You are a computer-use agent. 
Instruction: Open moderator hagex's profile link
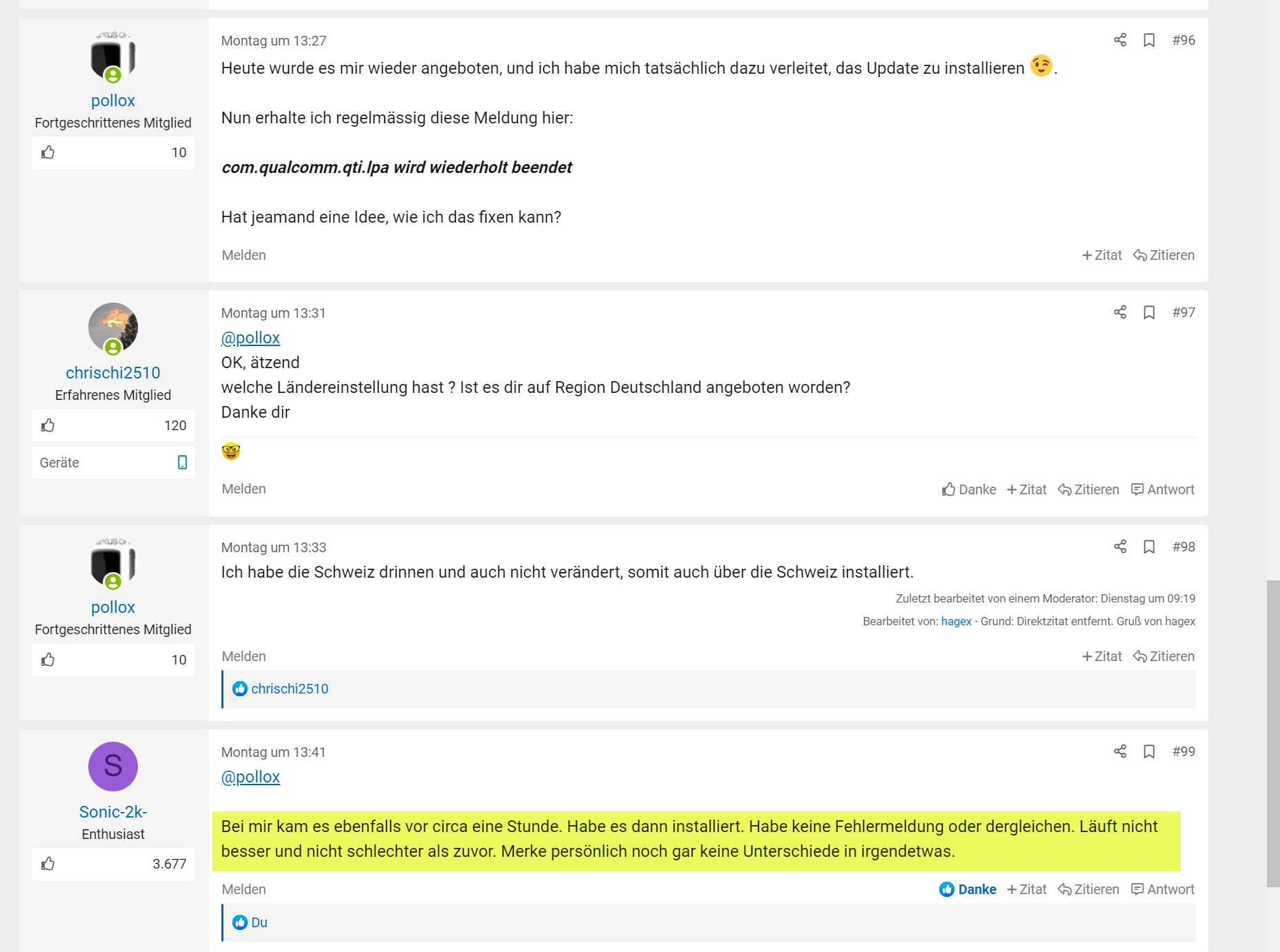click(956, 621)
